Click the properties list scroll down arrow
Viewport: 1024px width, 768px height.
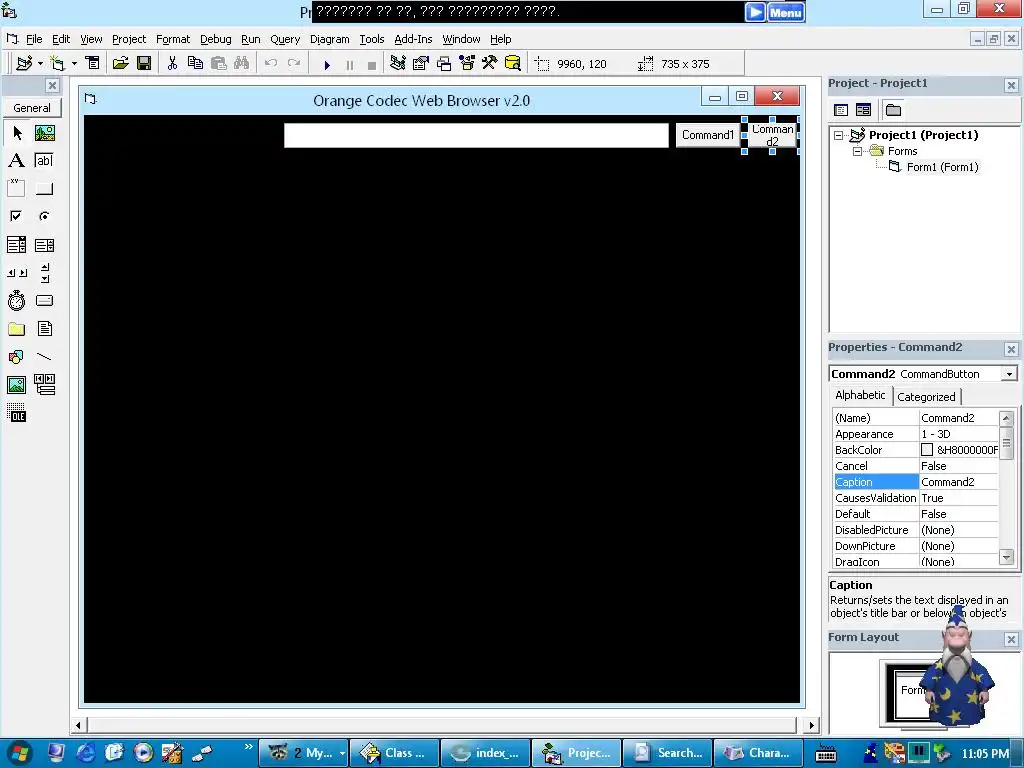[1006, 558]
